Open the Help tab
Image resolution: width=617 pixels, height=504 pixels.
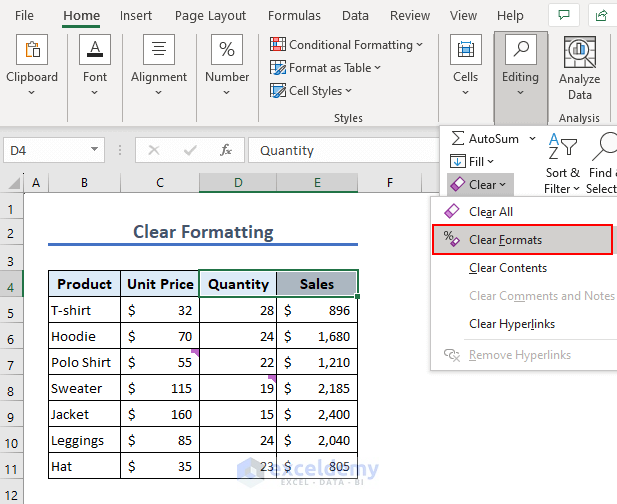click(510, 16)
